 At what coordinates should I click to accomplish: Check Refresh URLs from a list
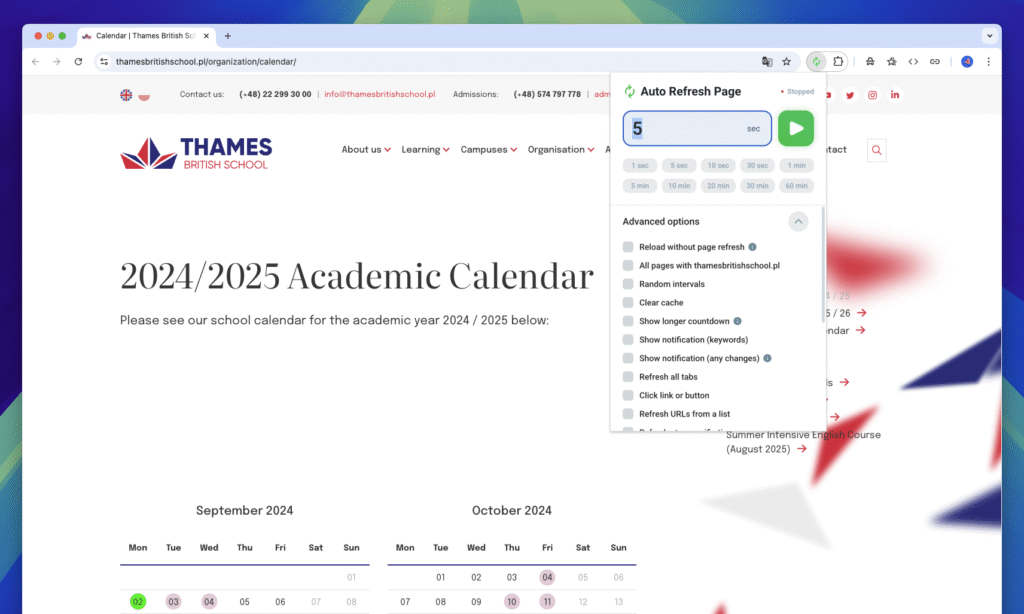628,413
